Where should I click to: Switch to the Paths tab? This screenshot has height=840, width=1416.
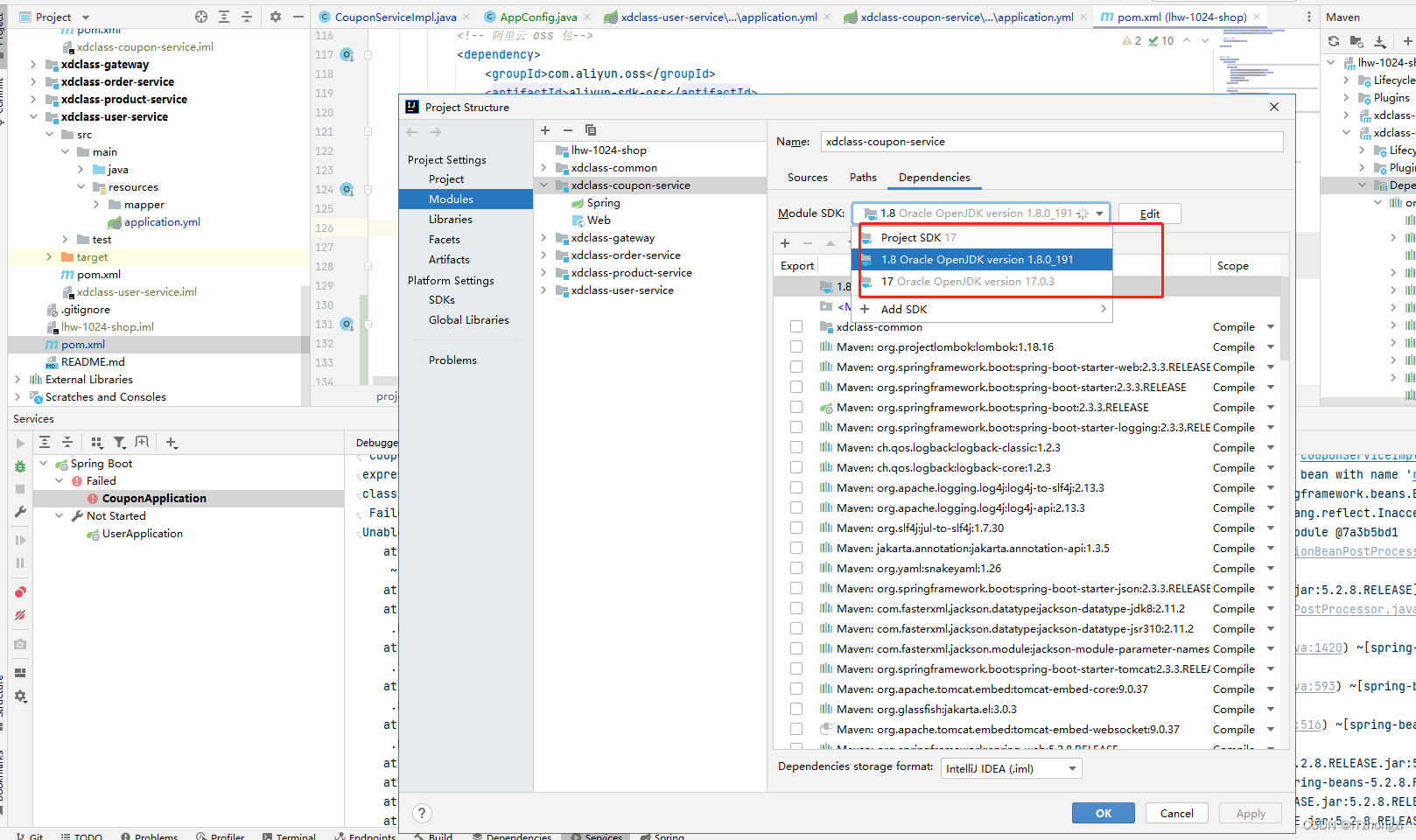coord(863,177)
